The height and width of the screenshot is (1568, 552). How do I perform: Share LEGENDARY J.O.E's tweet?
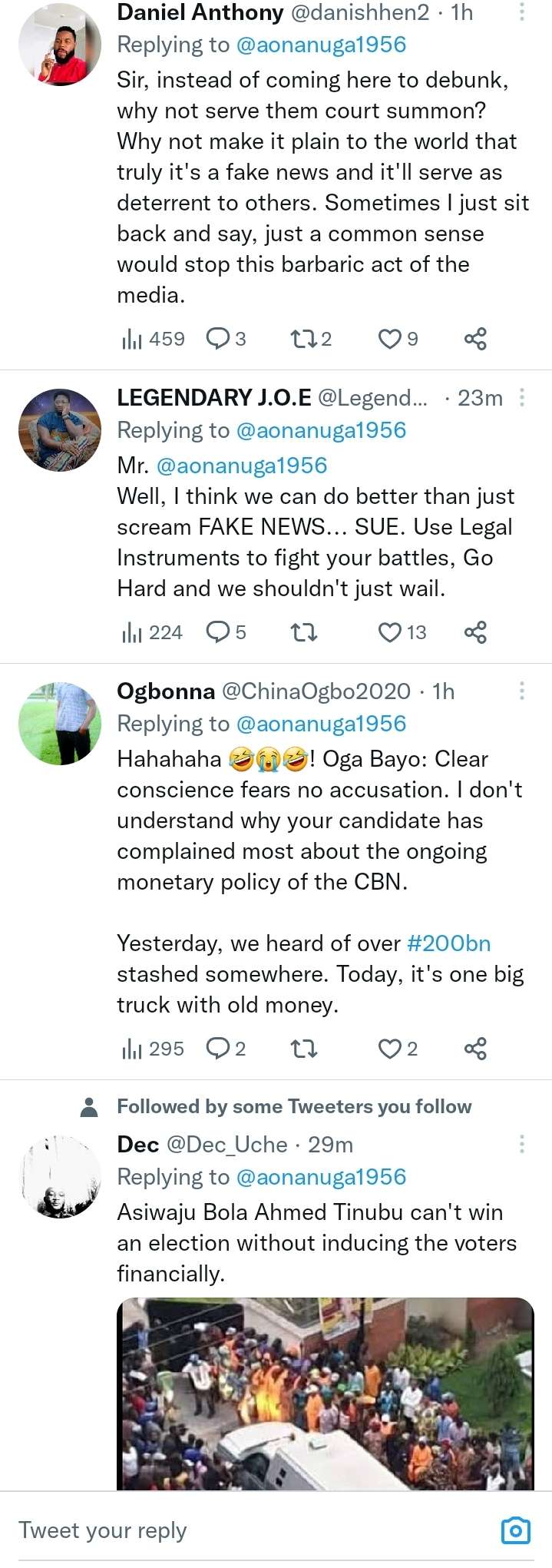pyautogui.click(x=475, y=632)
